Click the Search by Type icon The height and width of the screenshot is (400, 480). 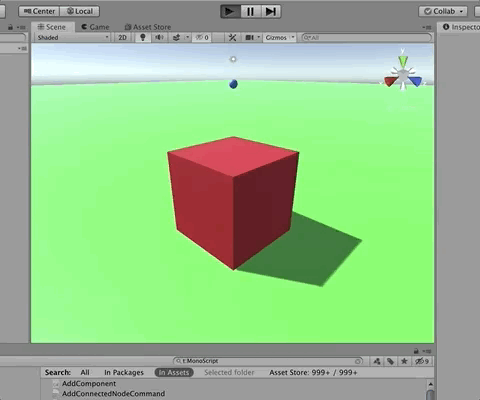coord(377,361)
